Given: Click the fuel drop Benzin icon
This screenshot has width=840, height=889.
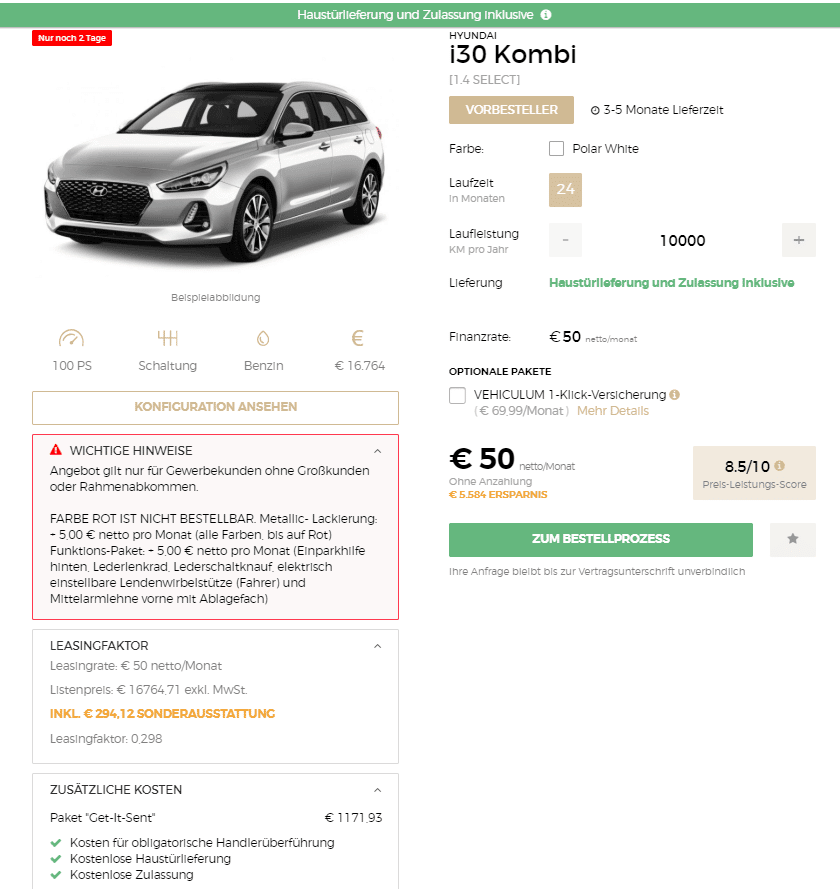Looking at the screenshot, I should coord(263,338).
